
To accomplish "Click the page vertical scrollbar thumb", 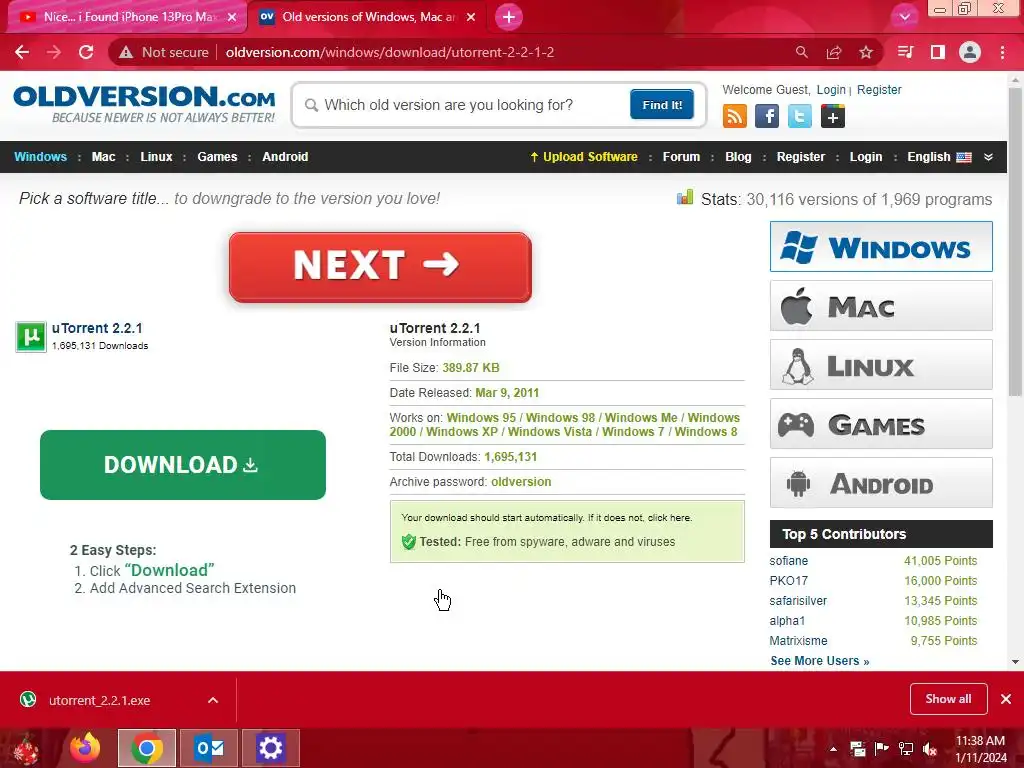I will pos(1015,242).
